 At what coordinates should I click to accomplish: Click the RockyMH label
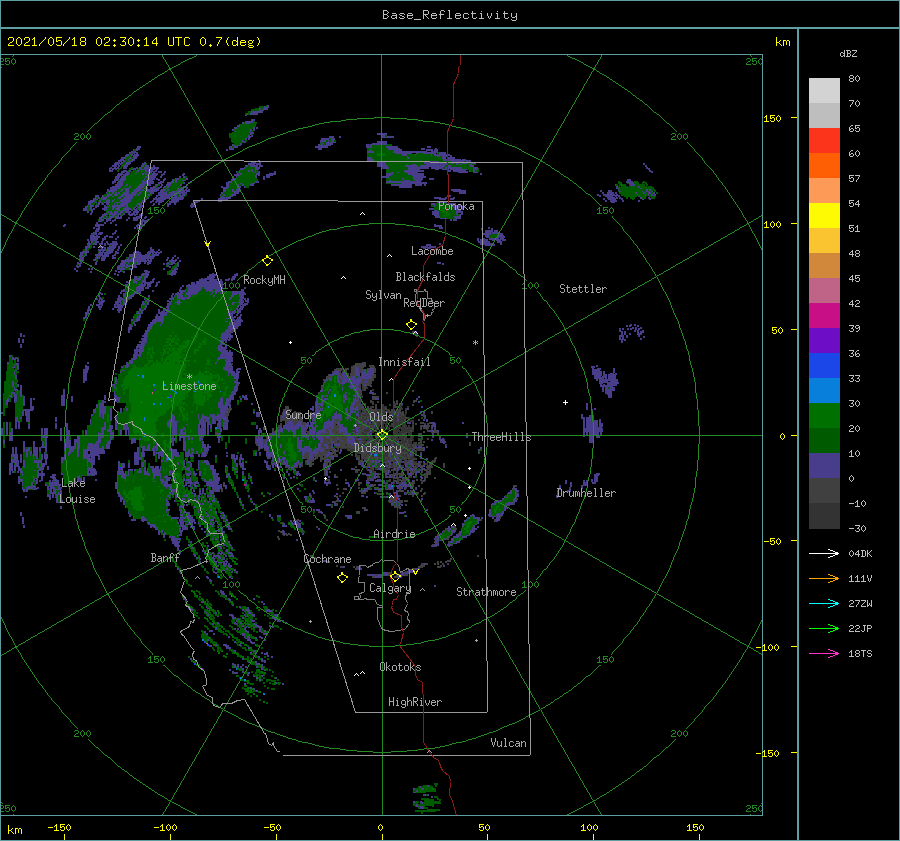click(x=264, y=280)
